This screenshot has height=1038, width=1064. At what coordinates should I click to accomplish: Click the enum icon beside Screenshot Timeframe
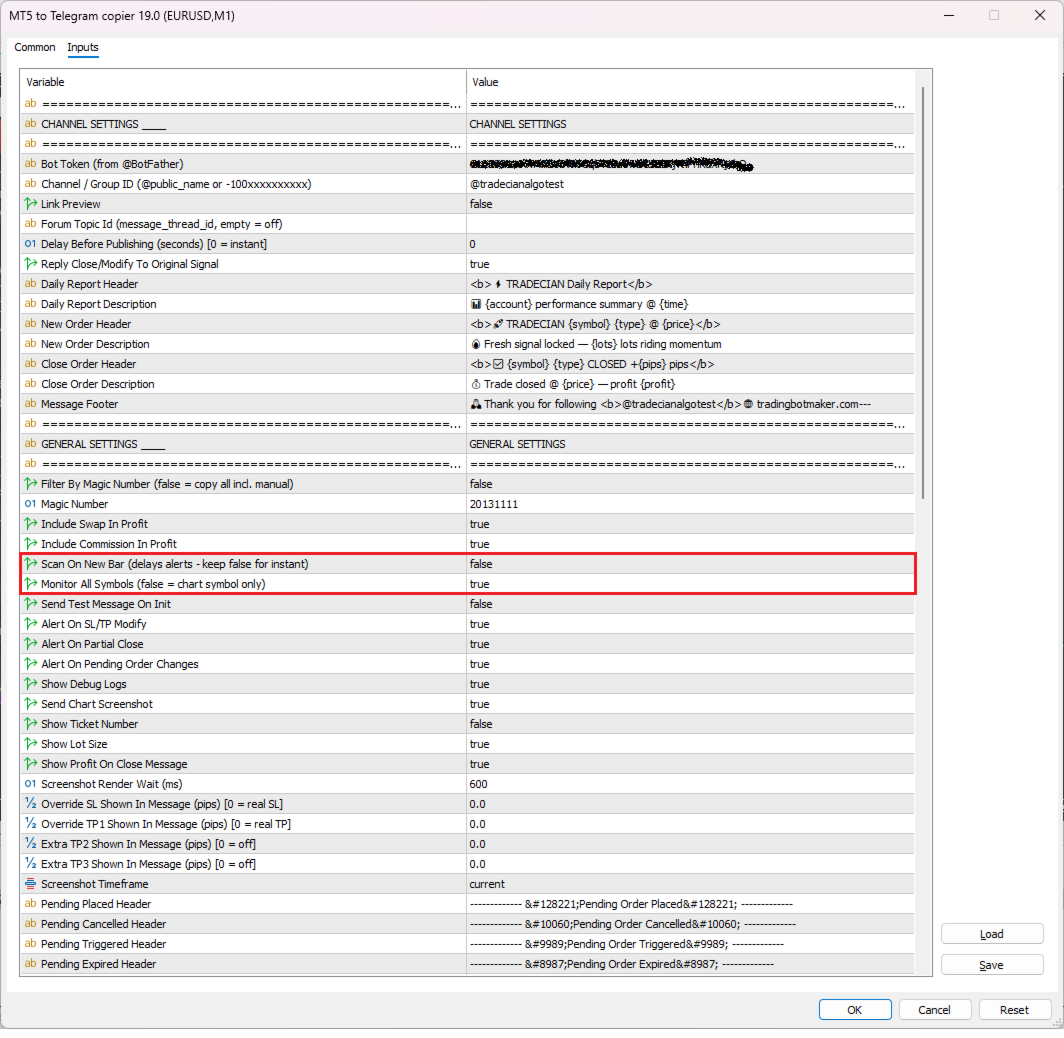click(31, 884)
